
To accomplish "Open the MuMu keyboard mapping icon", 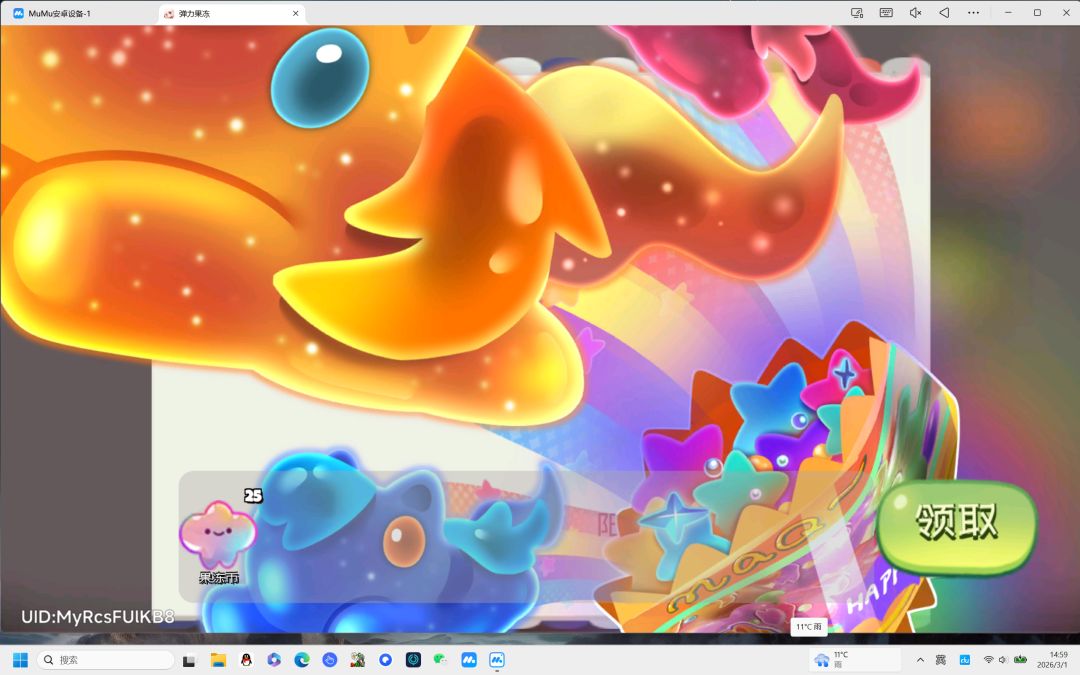I will click(x=886, y=12).
